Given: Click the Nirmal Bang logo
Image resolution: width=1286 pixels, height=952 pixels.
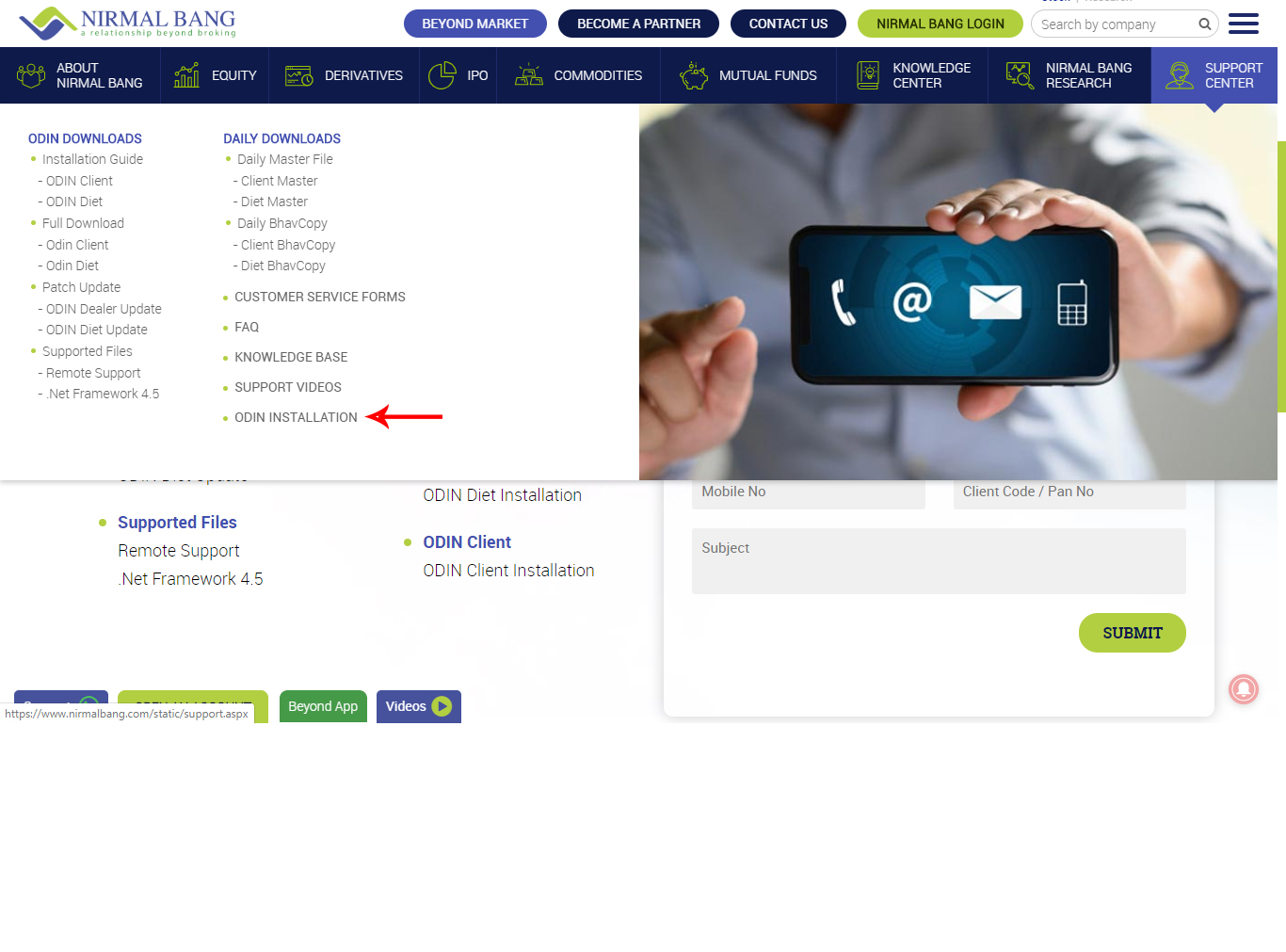Looking at the screenshot, I should click(127, 23).
